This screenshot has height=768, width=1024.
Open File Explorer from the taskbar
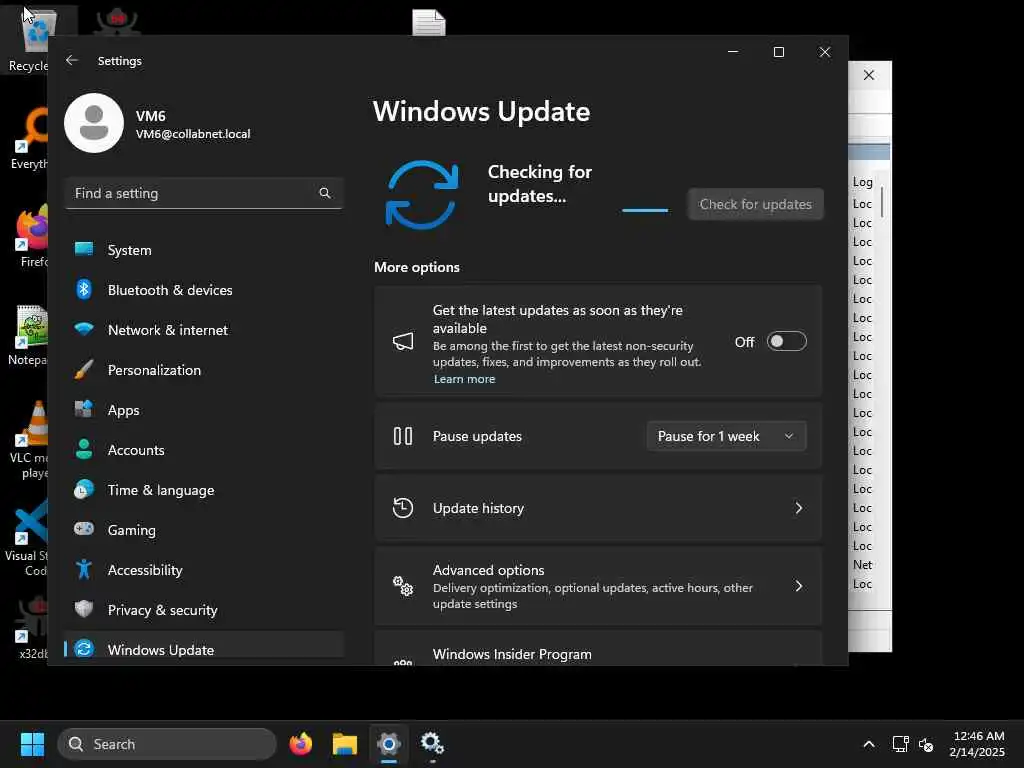pos(345,744)
